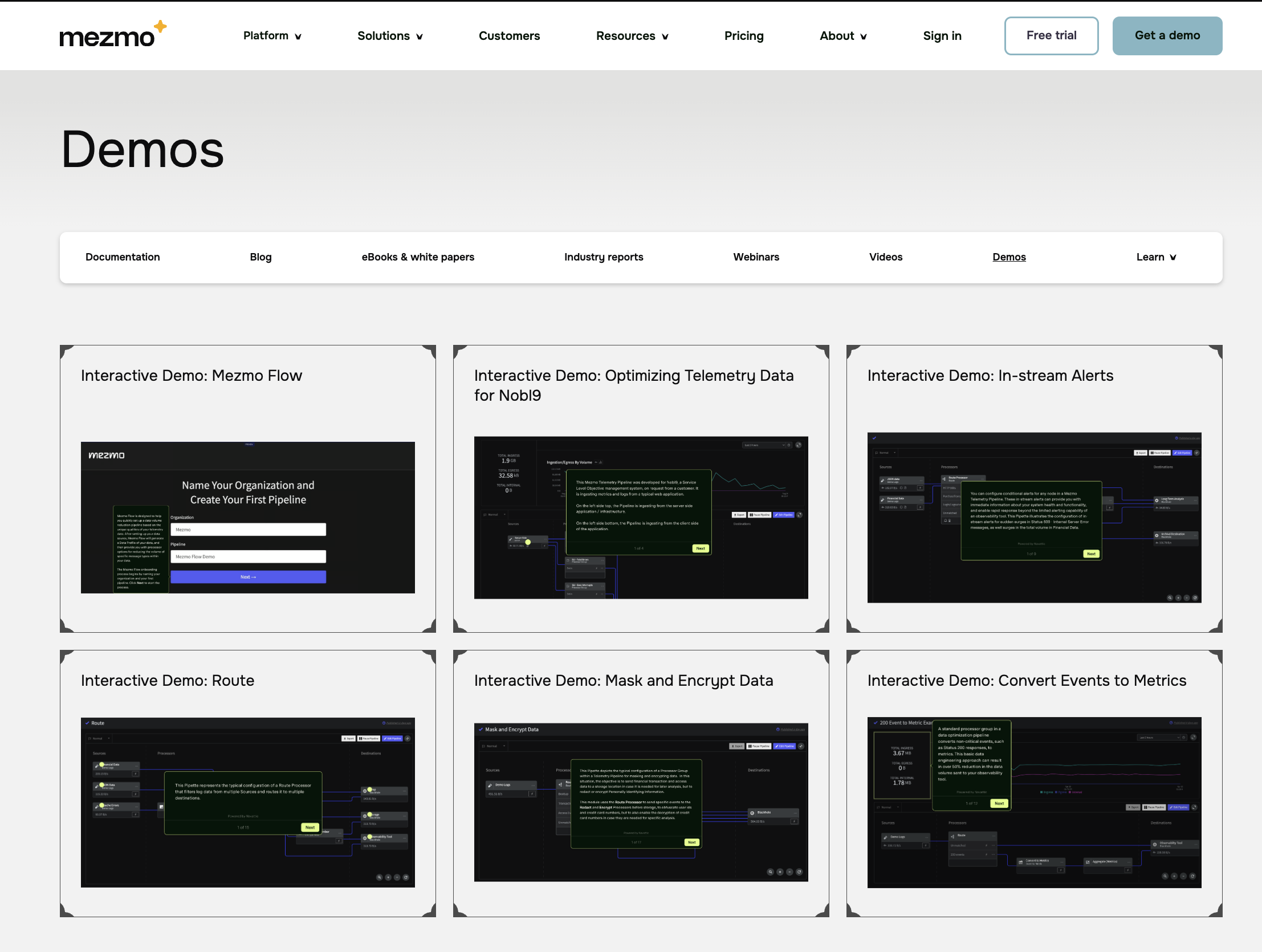
Task: Expand the Learn submenu chevron
Action: pyautogui.click(x=1173, y=258)
